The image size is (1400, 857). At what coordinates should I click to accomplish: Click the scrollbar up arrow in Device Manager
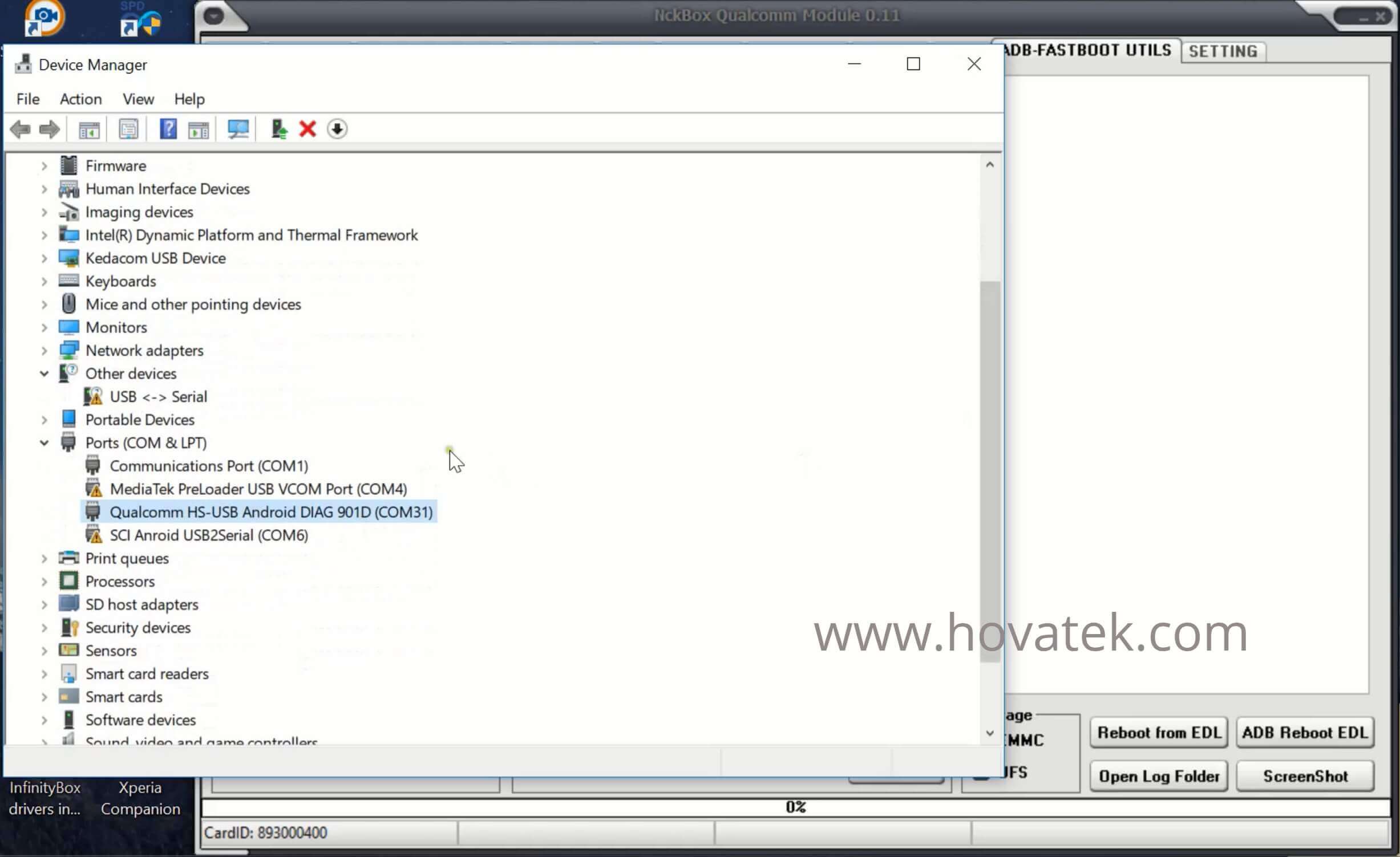(x=990, y=165)
